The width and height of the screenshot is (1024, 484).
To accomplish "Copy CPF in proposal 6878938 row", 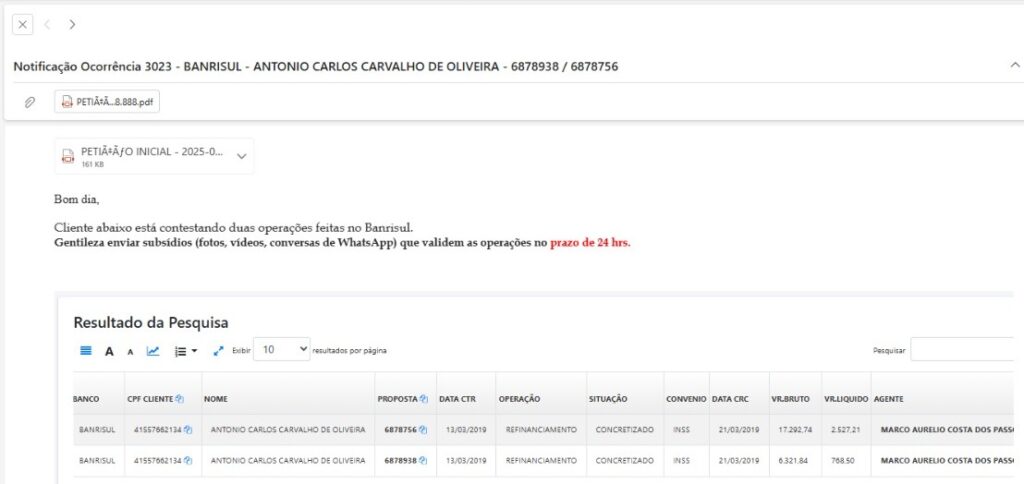I will (188, 460).
